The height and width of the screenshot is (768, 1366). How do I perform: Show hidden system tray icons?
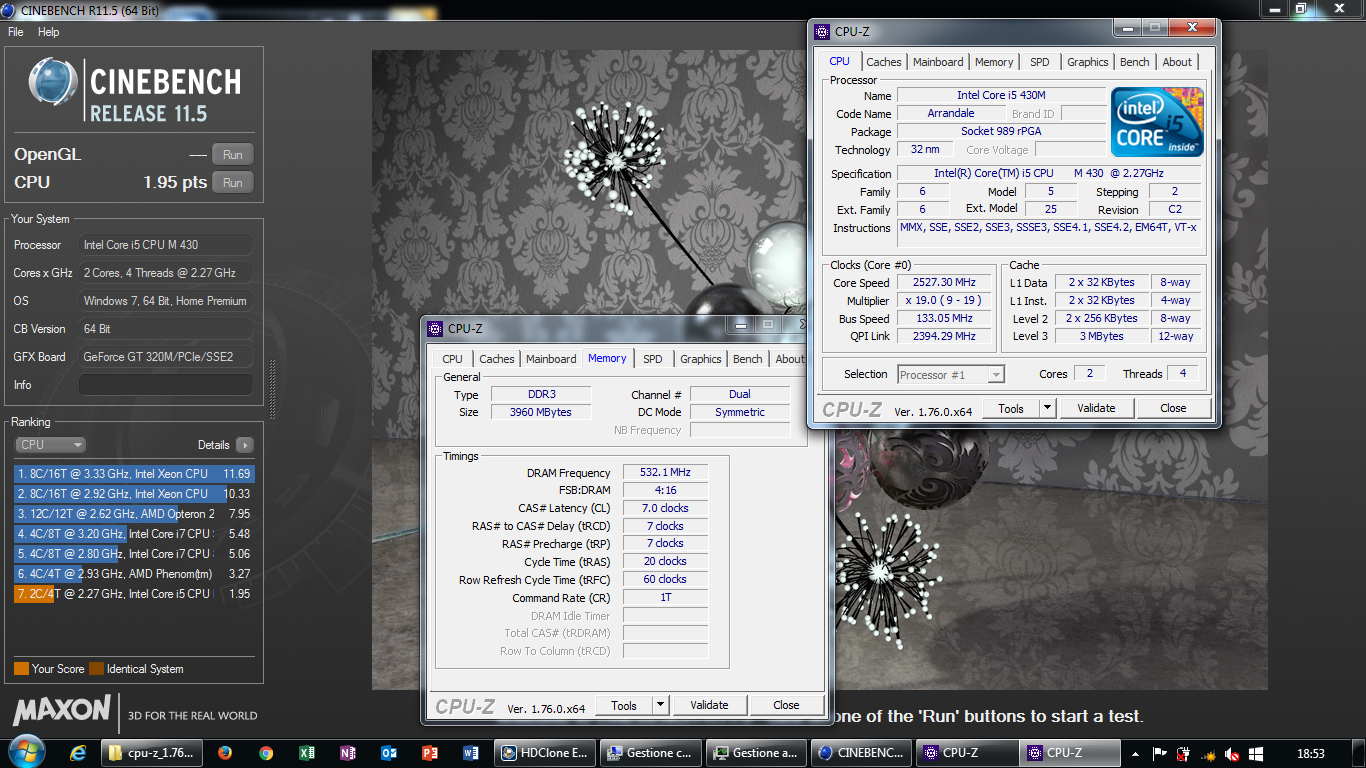[x=1135, y=753]
